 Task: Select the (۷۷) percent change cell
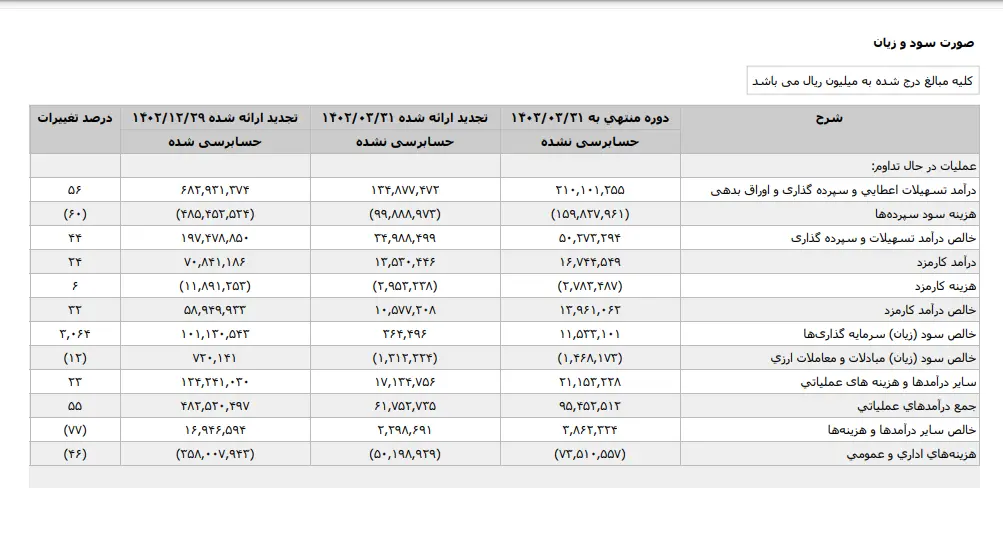pos(75,431)
